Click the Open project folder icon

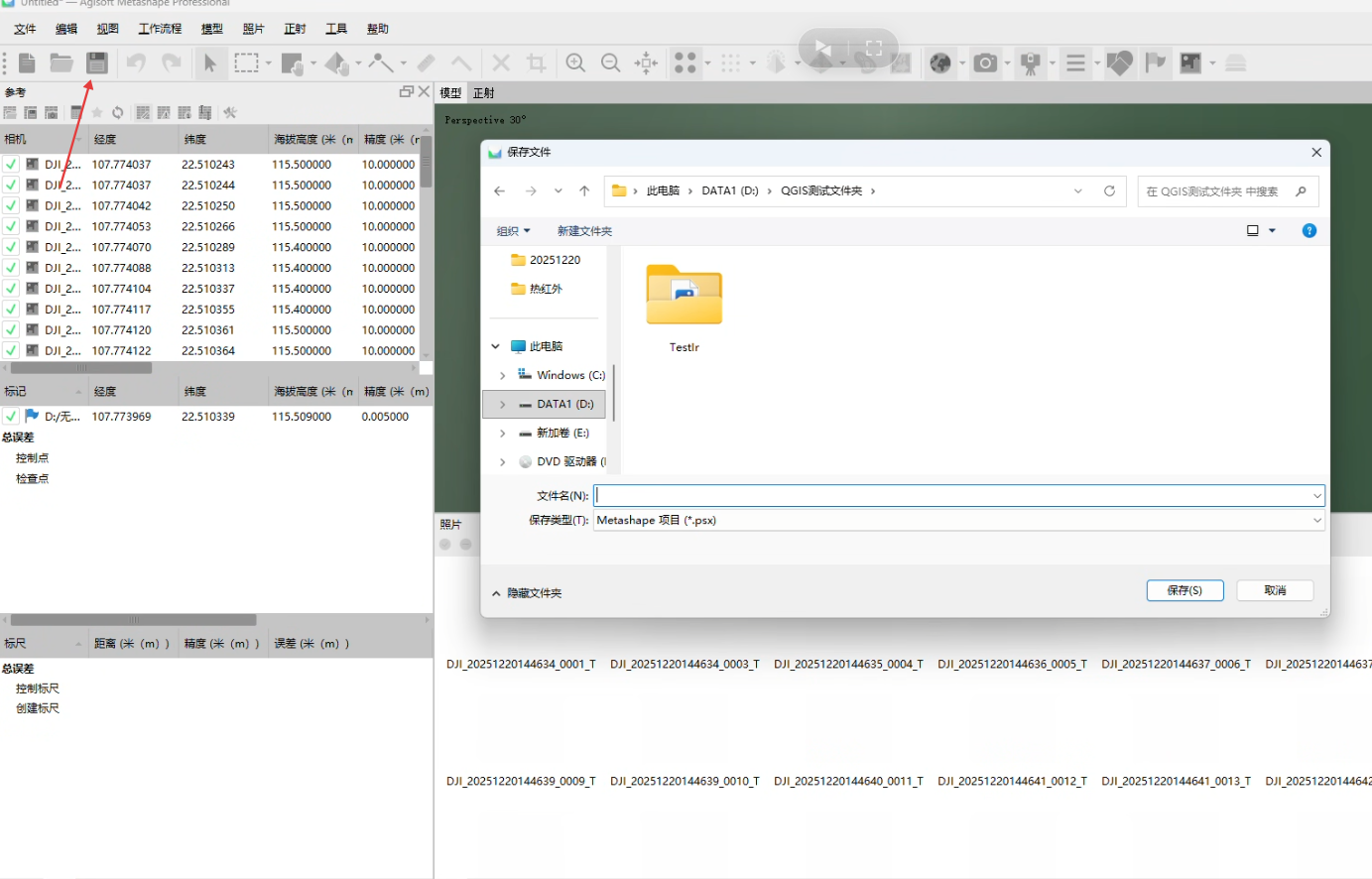[x=62, y=63]
